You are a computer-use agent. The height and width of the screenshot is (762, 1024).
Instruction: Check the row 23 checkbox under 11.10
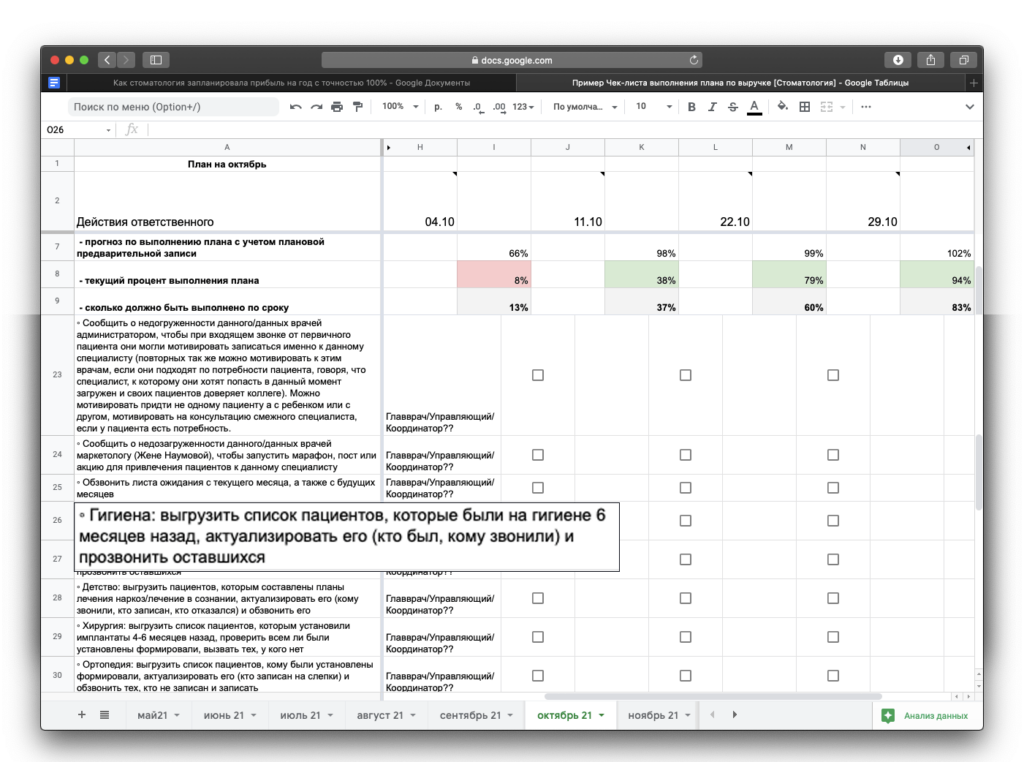point(538,375)
